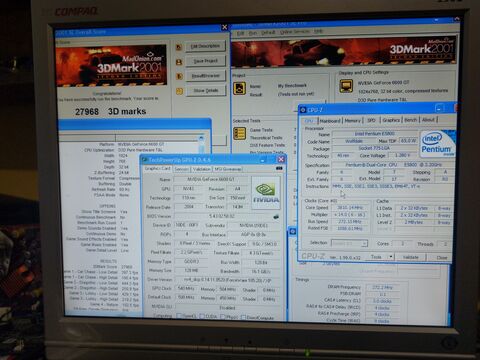Click the Theoretical Tests label under Selected Tests
This screenshot has height=360, width=480.
[266, 138]
